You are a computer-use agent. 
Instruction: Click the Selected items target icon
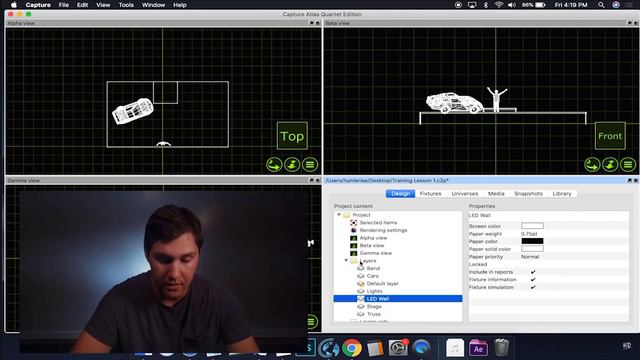353,222
